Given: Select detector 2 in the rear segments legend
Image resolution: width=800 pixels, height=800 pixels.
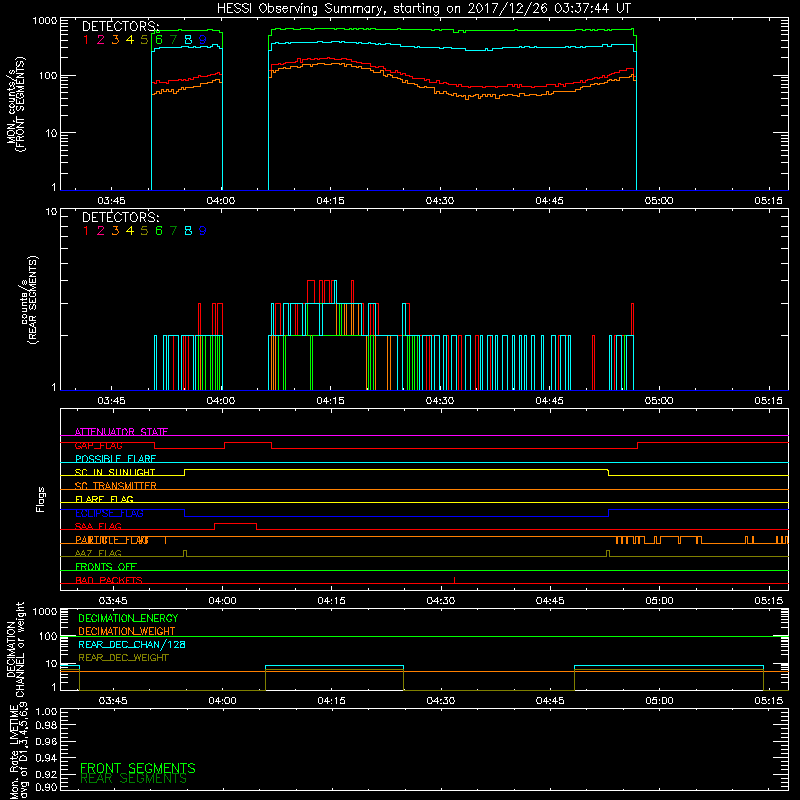Looking at the screenshot, I should coord(101,231).
